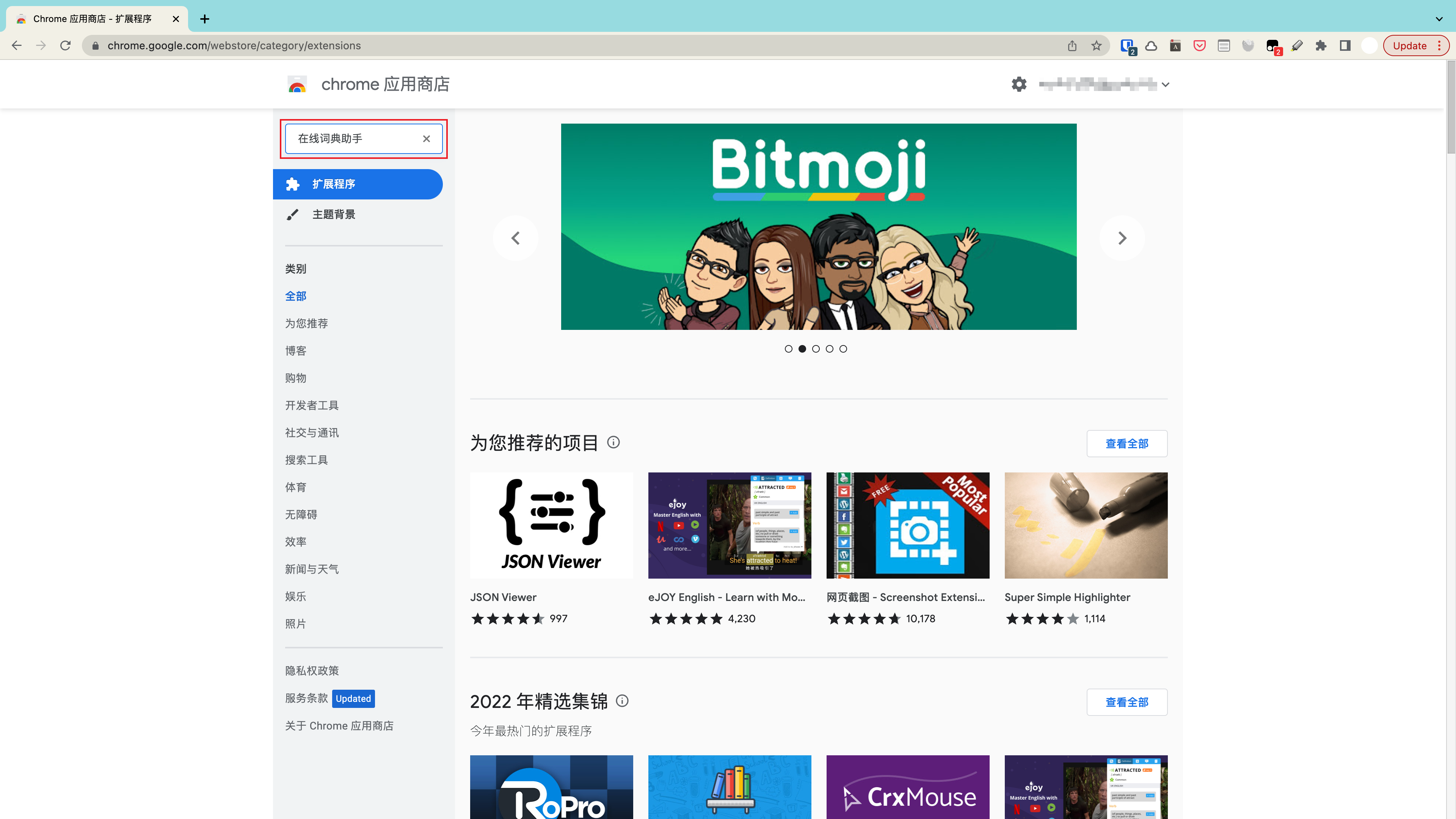The image size is (1456, 819).
Task: Choose the 搜索工具 category
Action: click(x=306, y=460)
